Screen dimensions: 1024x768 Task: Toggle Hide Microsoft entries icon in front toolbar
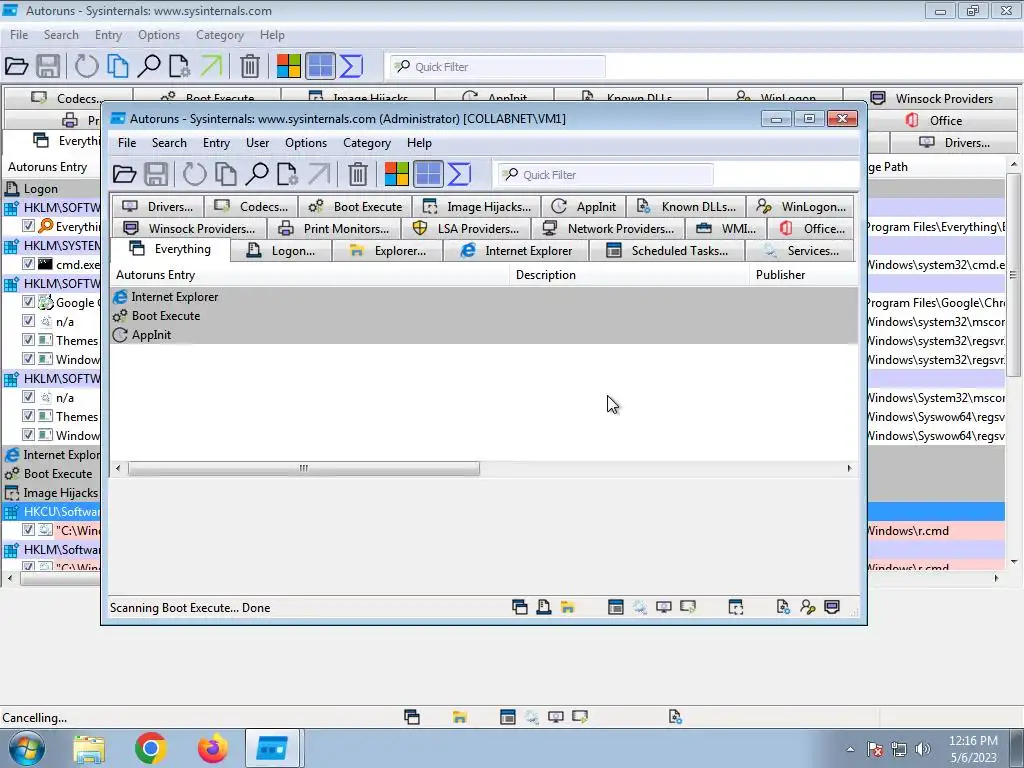pos(396,174)
